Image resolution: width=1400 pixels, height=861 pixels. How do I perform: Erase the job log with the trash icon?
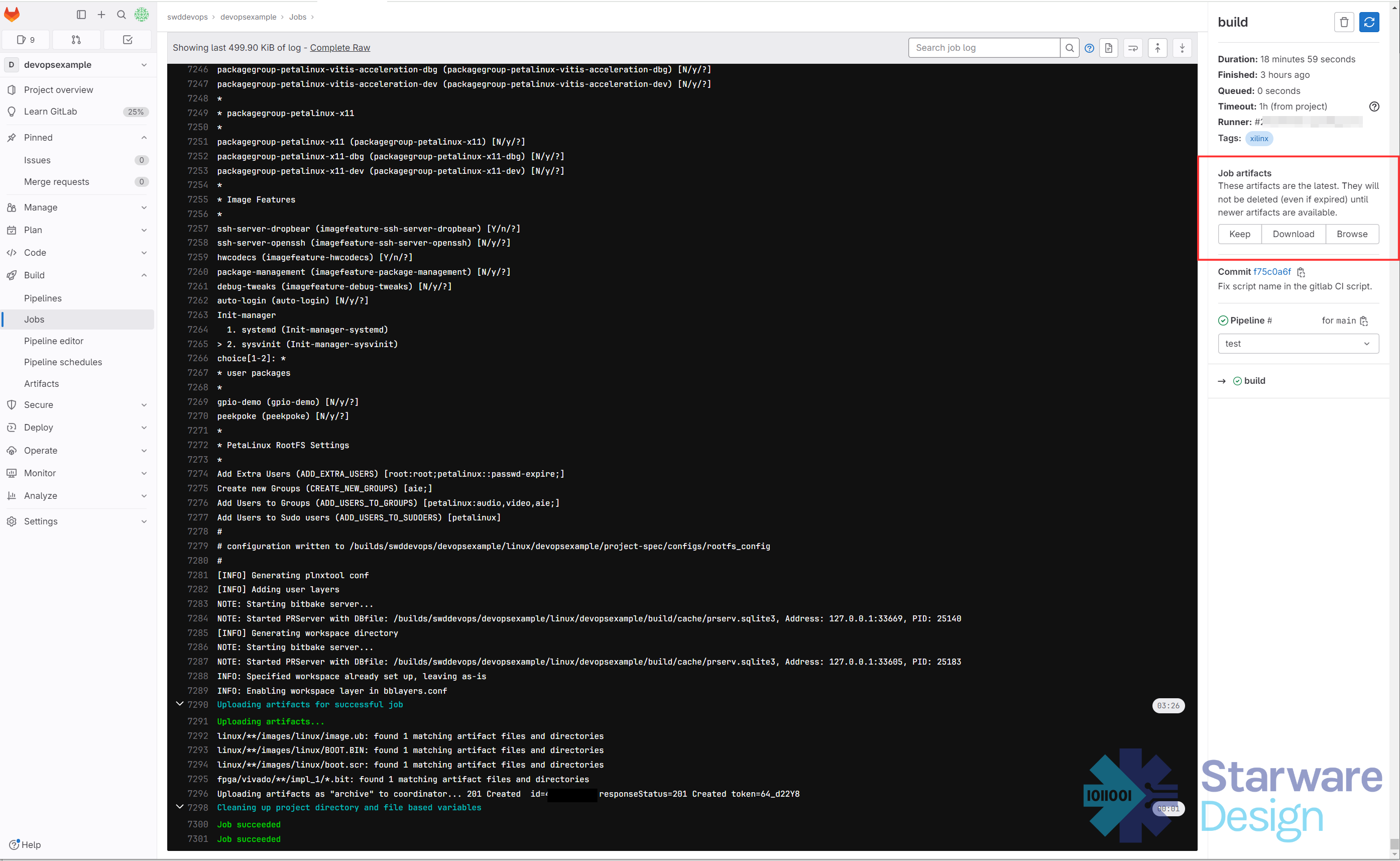click(x=1344, y=22)
